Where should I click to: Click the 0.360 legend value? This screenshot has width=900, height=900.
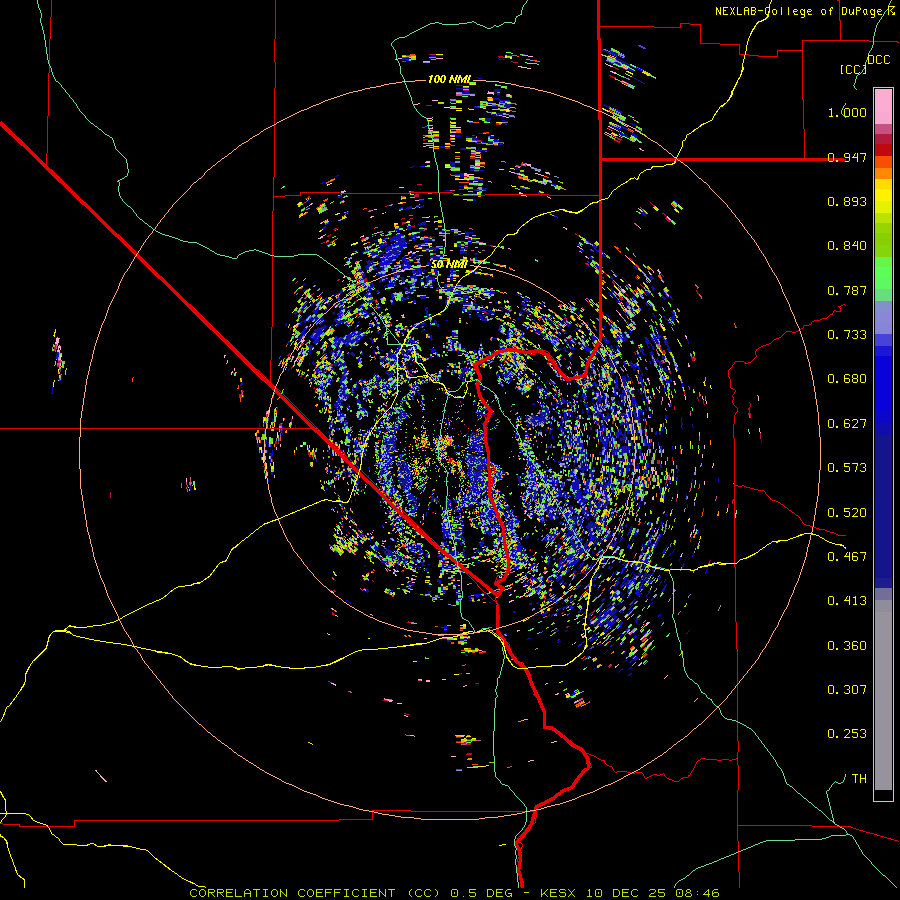(x=847, y=646)
